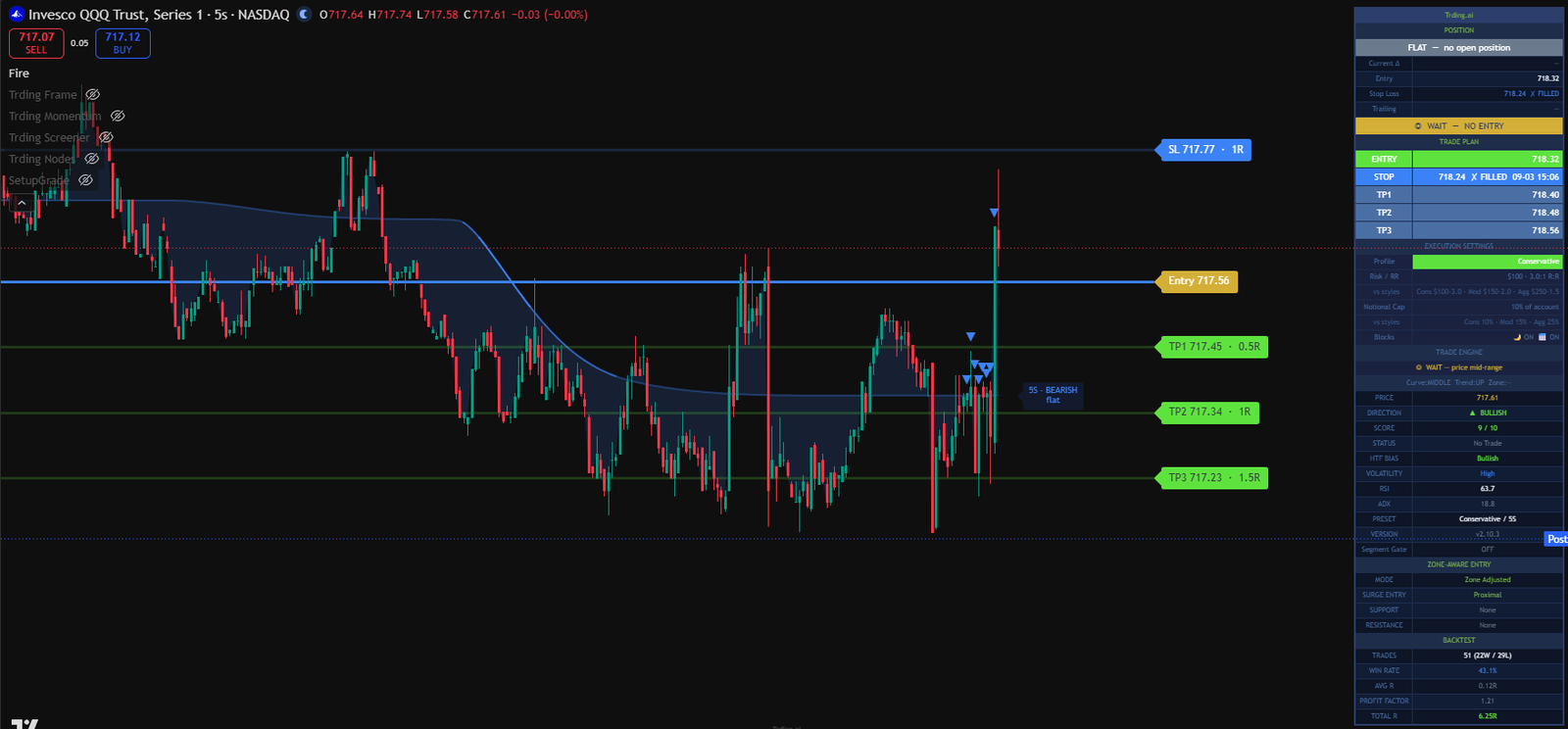The width and height of the screenshot is (1568, 729).
Task: Click the MODE Zone Adjusted value
Action: click(1487, 580)
